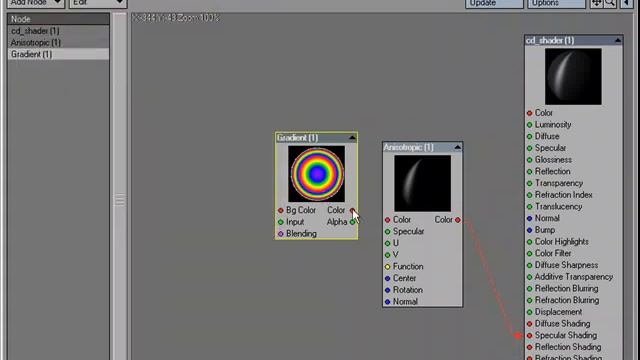640x360 pixels.
Task: Click the U input dot on Anisotropic node
Action: [x=387, y=243]
